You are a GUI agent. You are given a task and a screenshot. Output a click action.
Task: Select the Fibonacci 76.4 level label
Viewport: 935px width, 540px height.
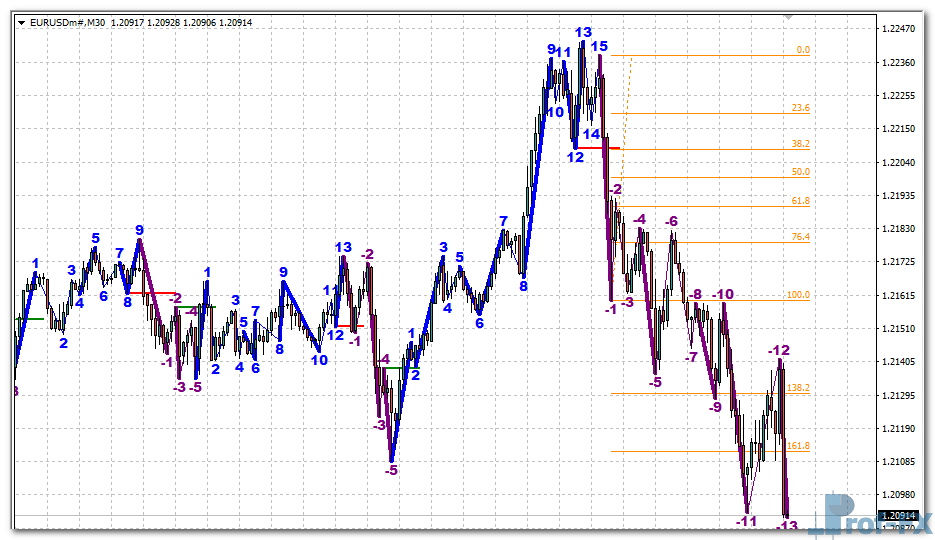tap(800, 237)
